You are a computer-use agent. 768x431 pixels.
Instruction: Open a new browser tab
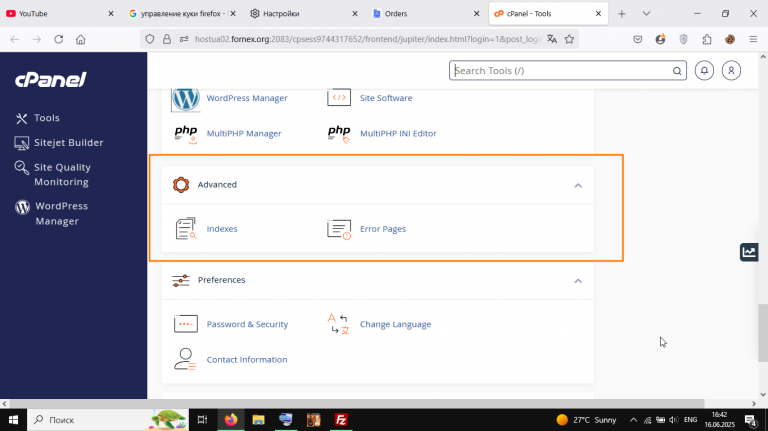tap(622, 14)
